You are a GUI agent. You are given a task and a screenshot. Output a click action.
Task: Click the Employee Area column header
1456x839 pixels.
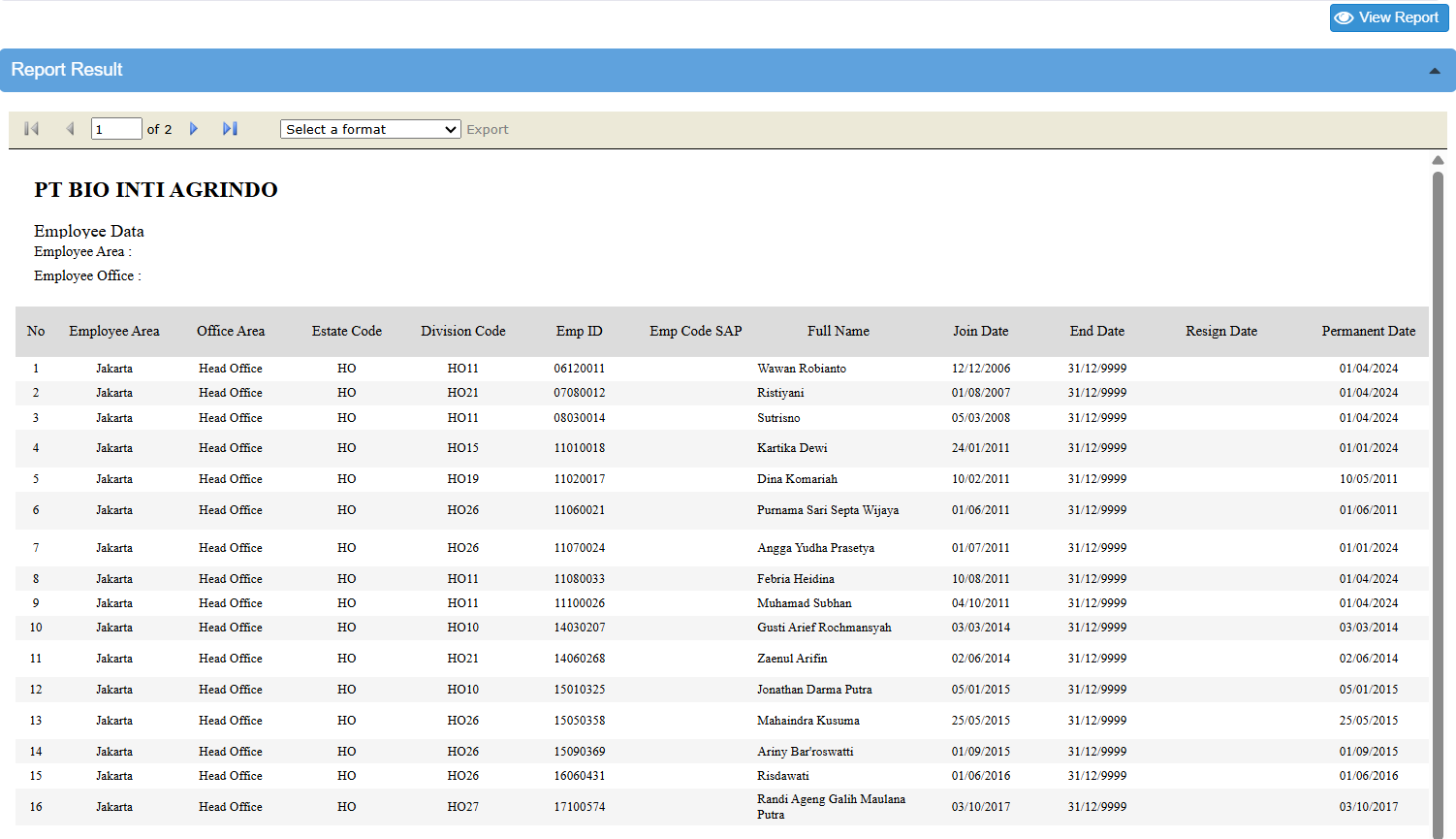[x=114, y=331]
